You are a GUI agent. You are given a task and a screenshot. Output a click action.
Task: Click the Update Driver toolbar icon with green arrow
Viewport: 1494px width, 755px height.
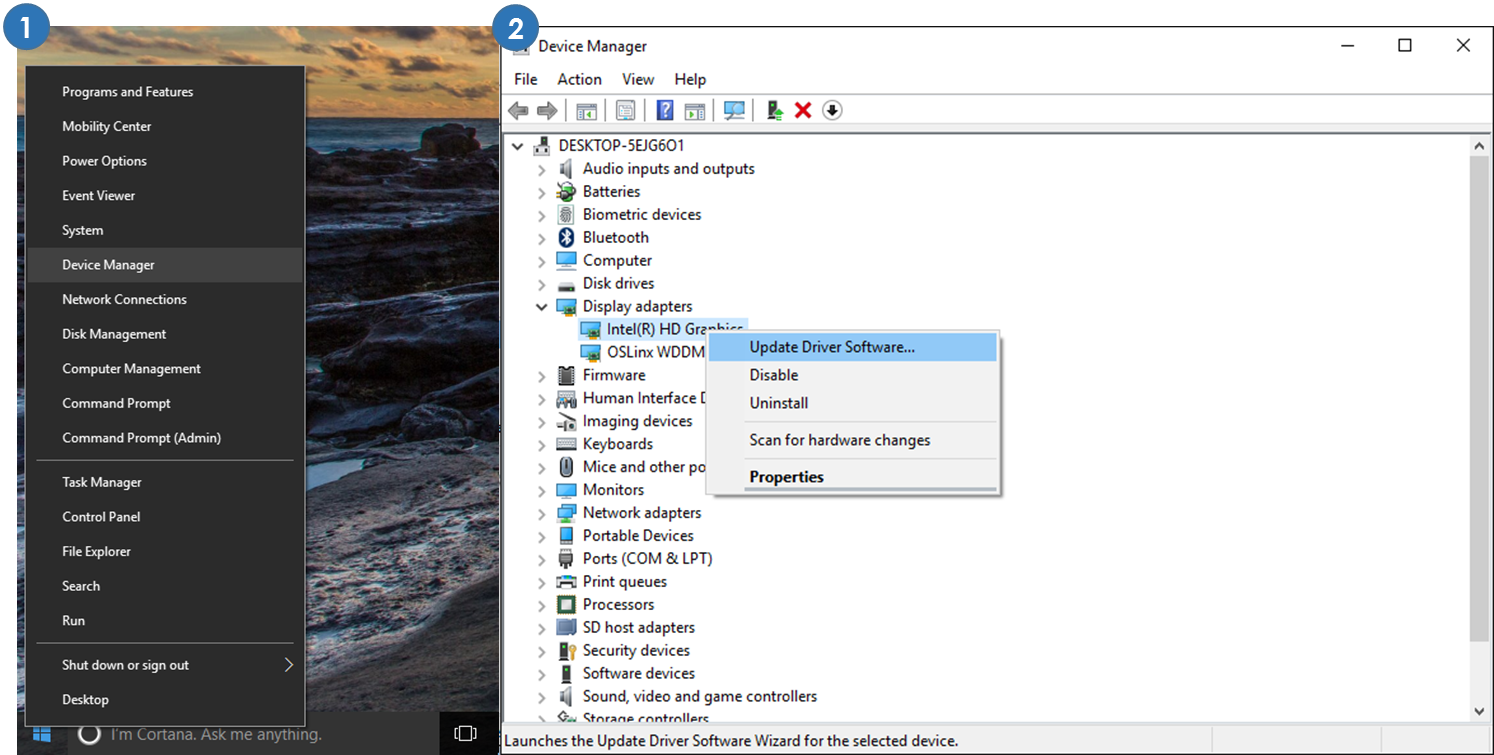pos(774,110)
